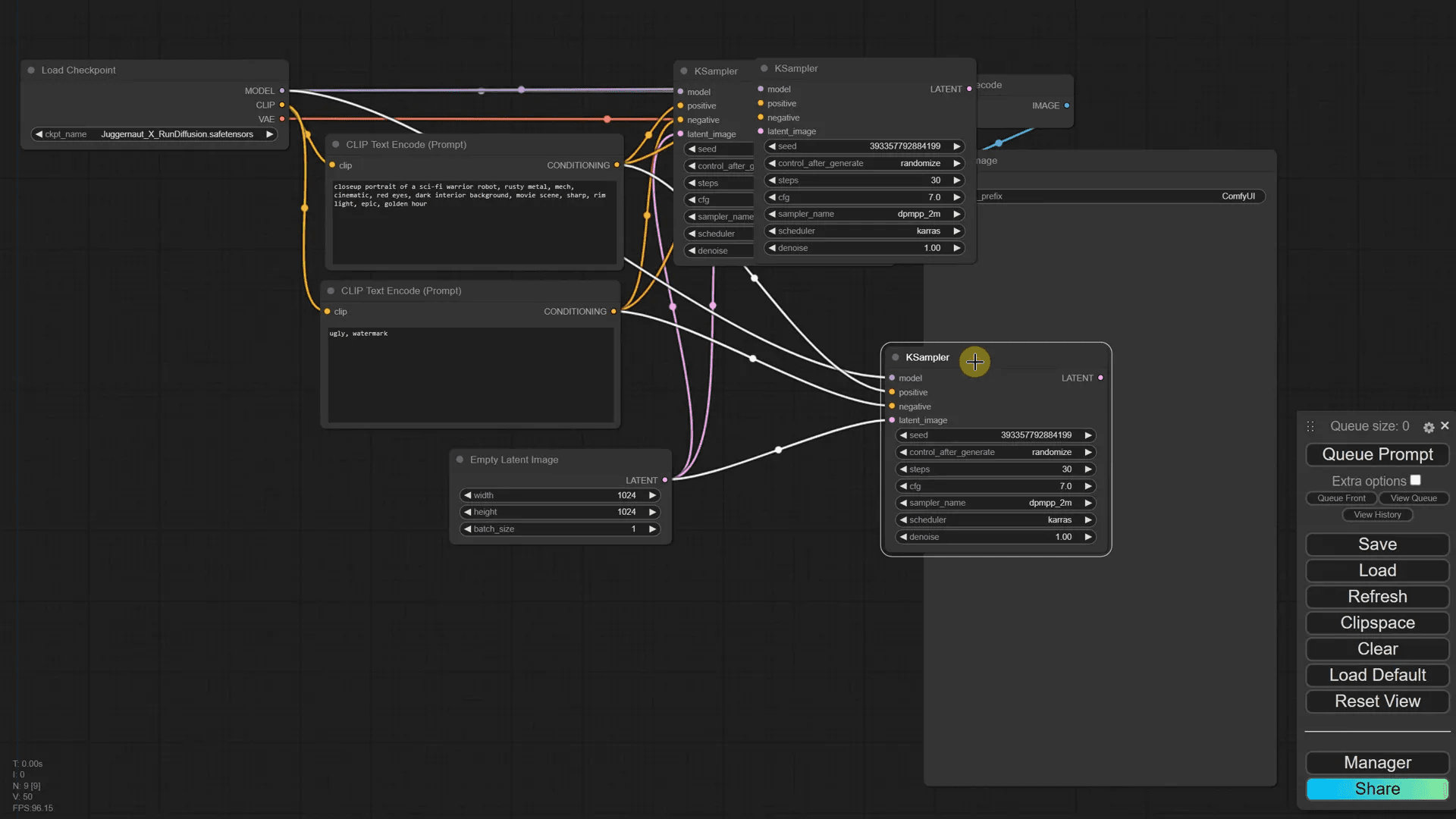Click the CONDITIONING output on the positive prompt node
Image resolution: width=1456 pixels, height=819 pixels.
point(618,165)
